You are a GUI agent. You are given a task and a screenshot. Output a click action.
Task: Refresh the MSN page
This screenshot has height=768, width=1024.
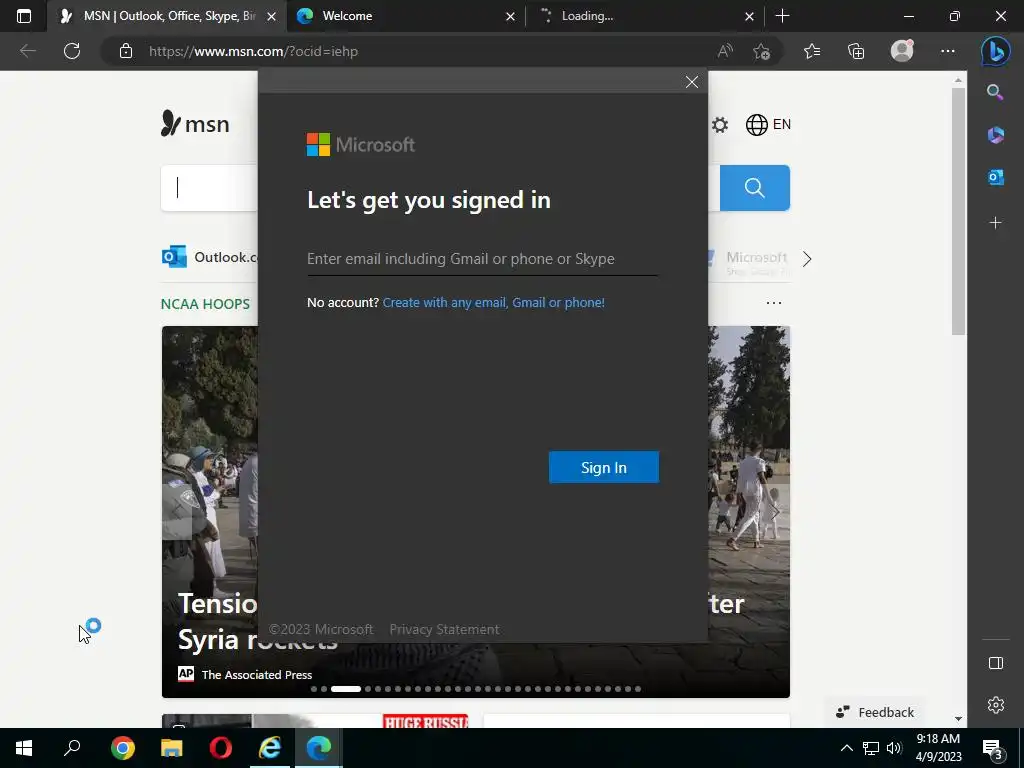(x=72, y=51)
